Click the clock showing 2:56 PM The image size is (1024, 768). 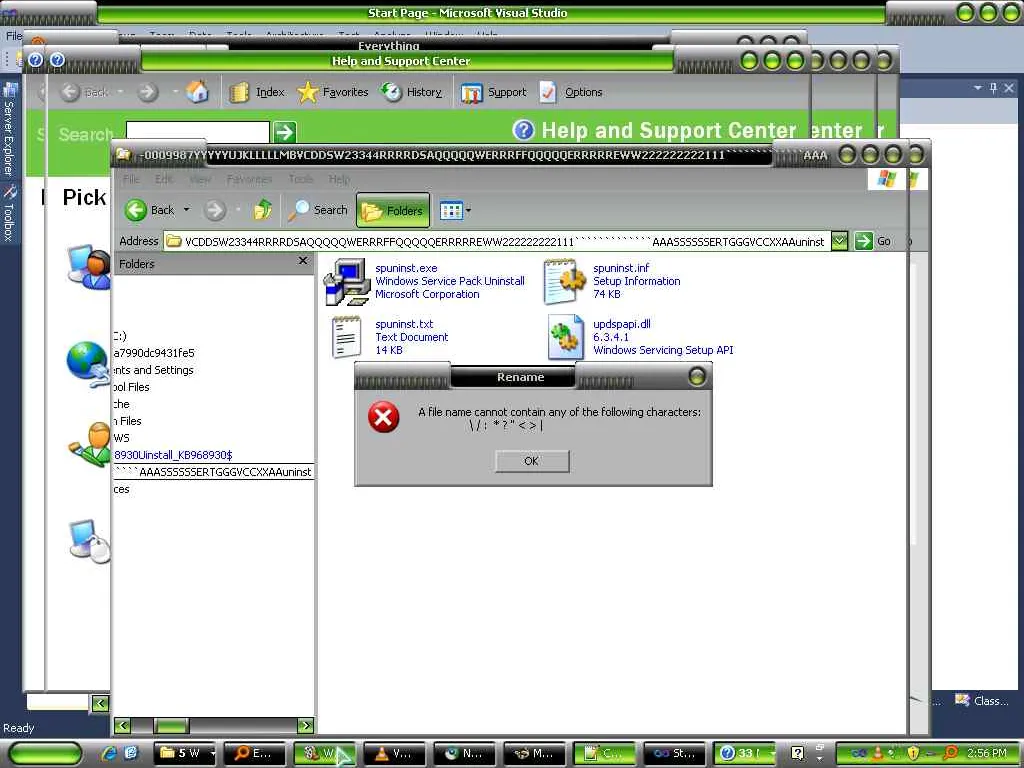tap(987, 754)
